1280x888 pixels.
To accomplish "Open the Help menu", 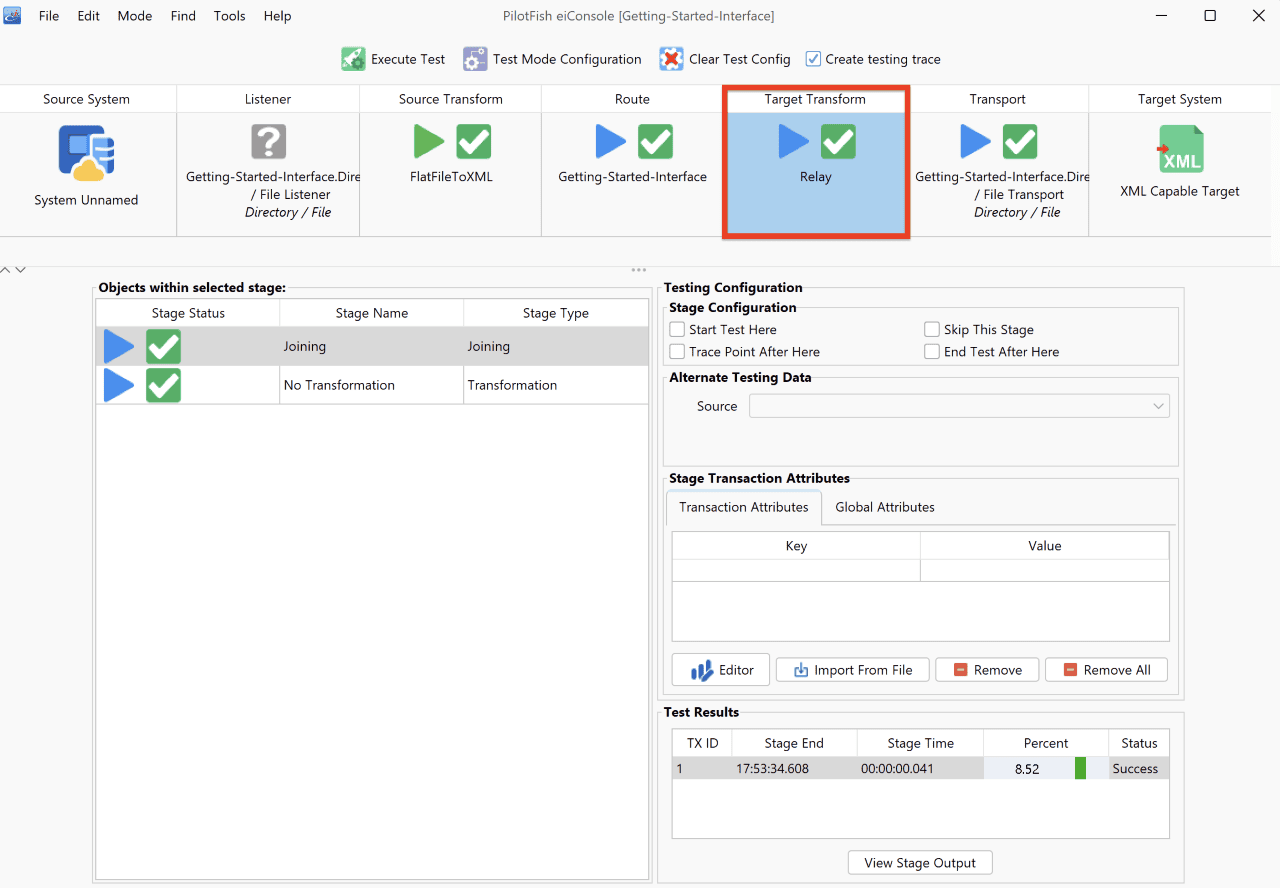I will pos(277,16).
